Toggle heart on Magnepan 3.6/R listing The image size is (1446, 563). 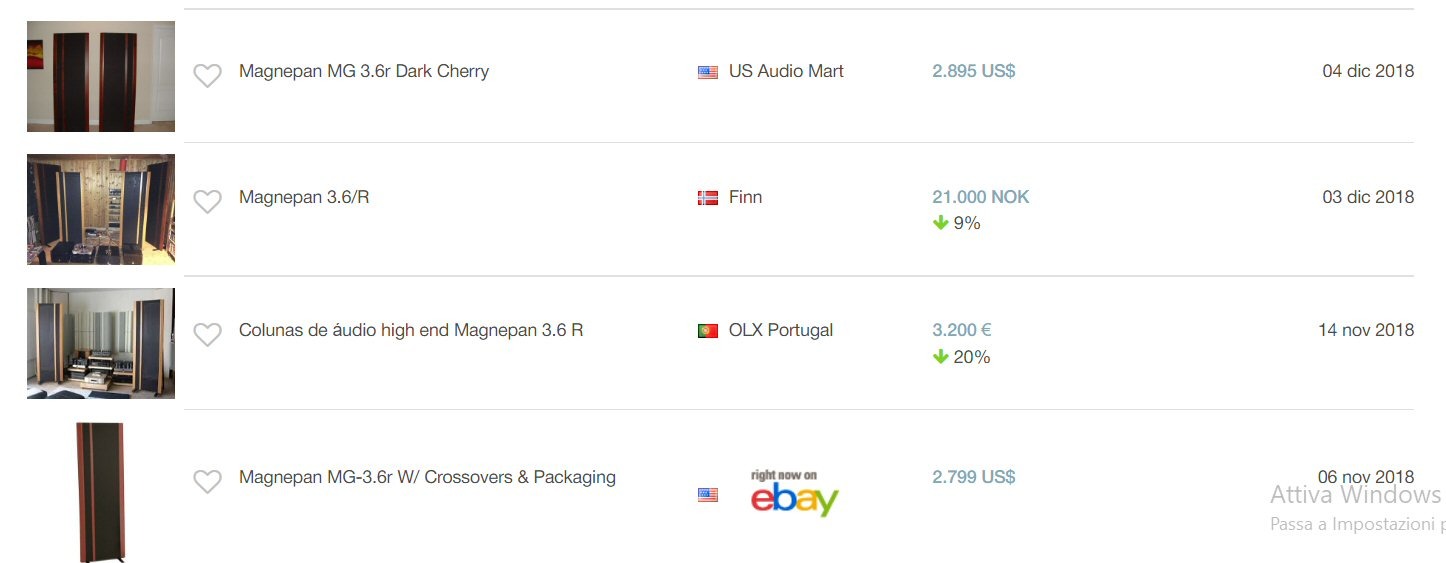tap(207, 202)
